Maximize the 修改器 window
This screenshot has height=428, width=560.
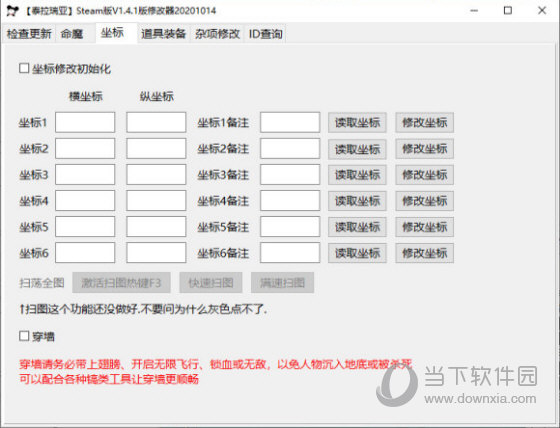point(508,11)
